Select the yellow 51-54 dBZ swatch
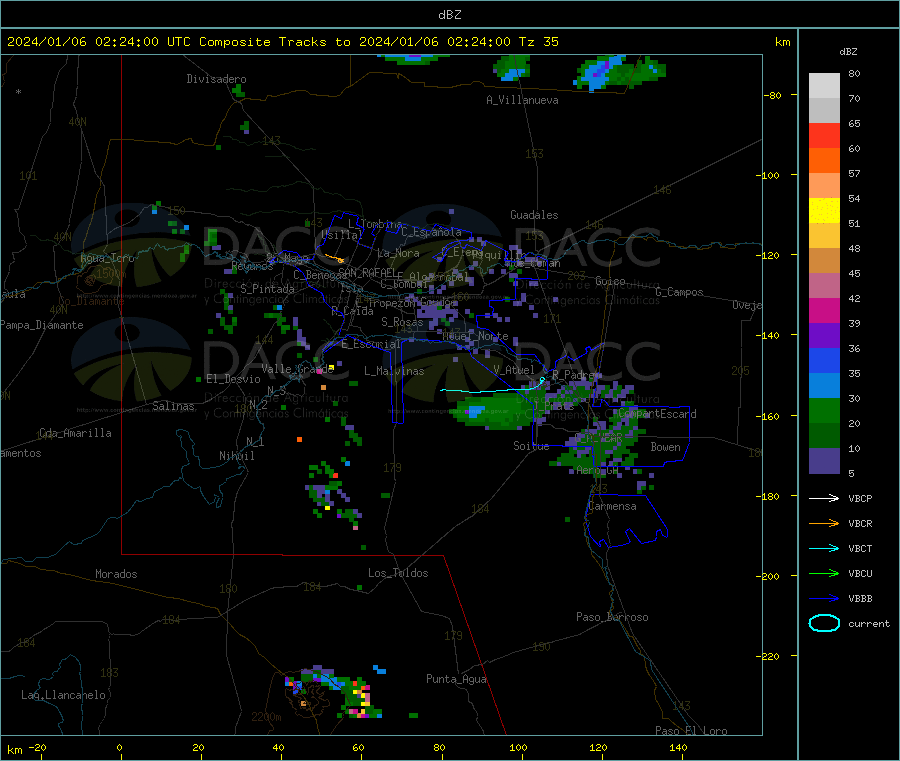The height and width of the screenshot is (761, 900). (x=824, y=211)
